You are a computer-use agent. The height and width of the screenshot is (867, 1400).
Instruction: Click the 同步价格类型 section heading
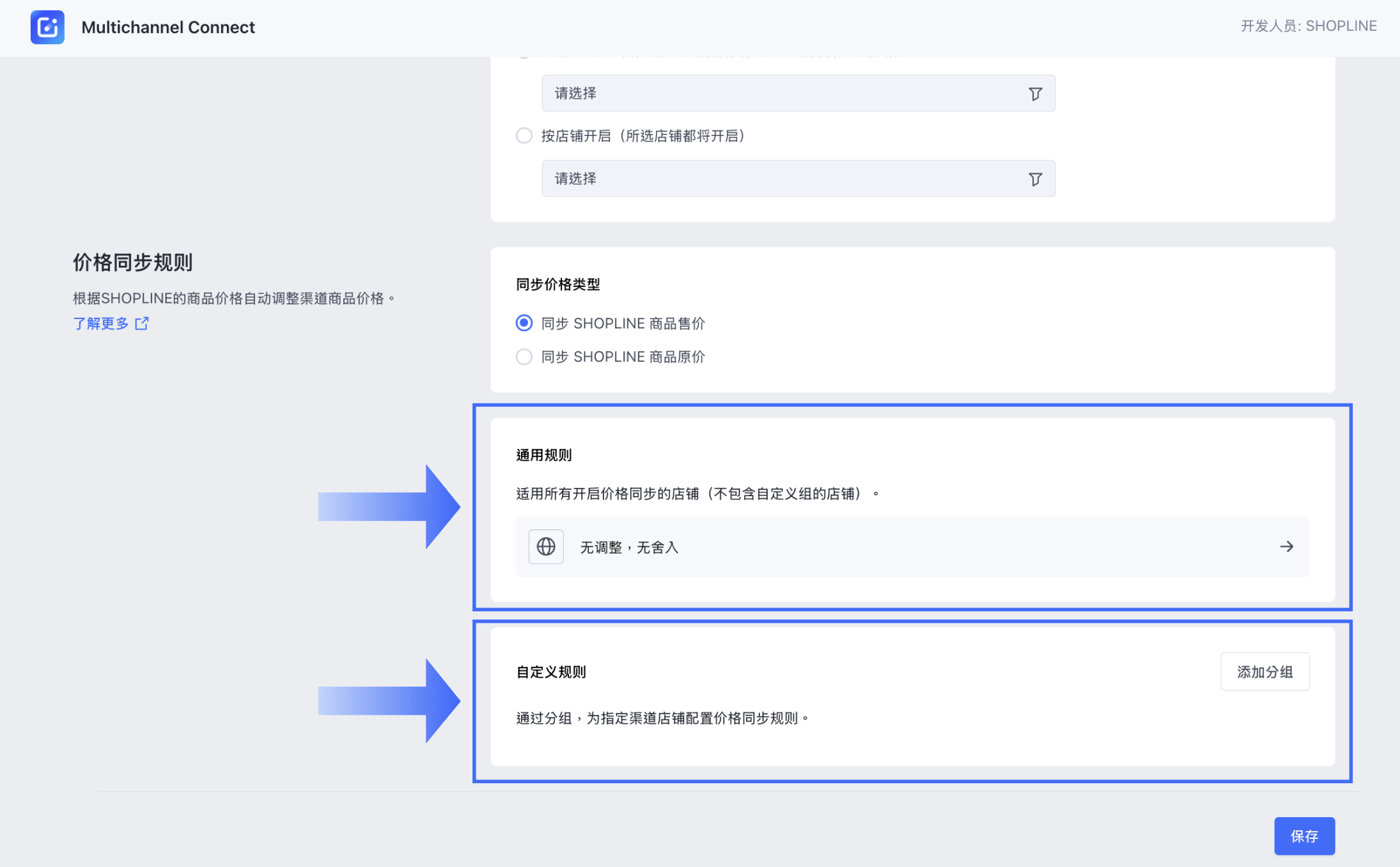(x=558, y=285)
